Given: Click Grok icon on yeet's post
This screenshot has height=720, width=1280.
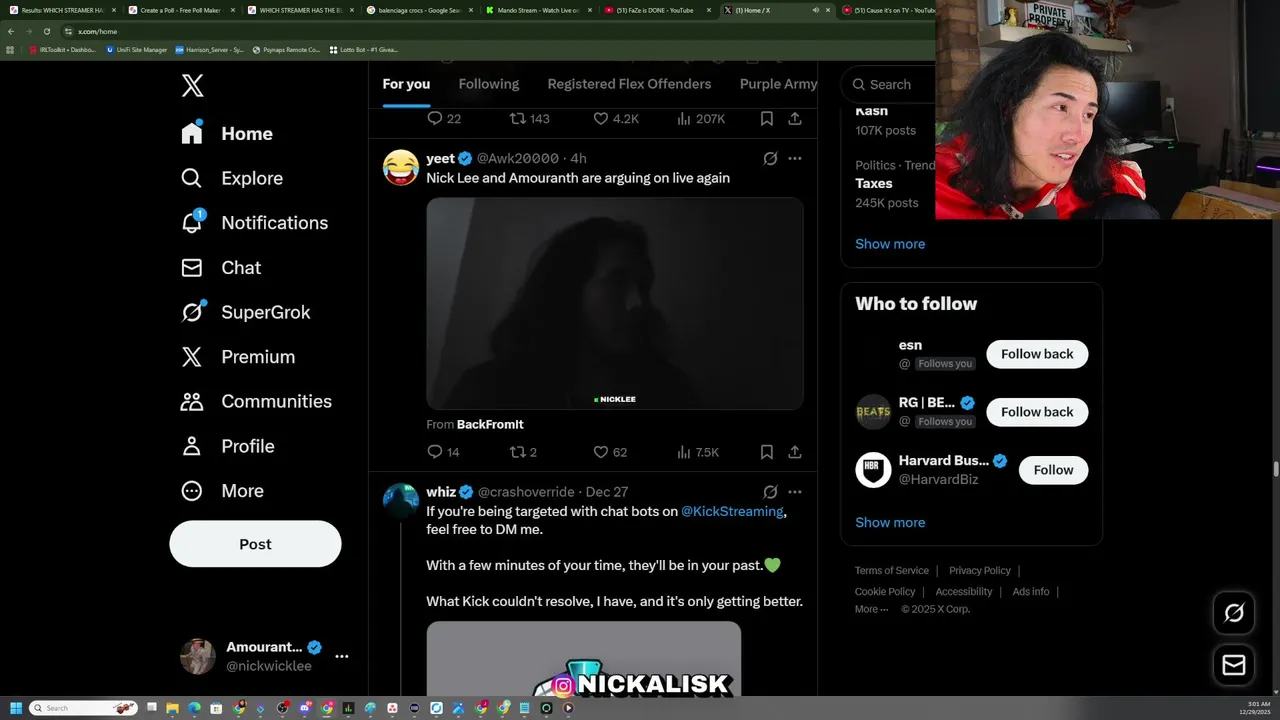Looking at the screenshot, I should [x=770, y=158].
